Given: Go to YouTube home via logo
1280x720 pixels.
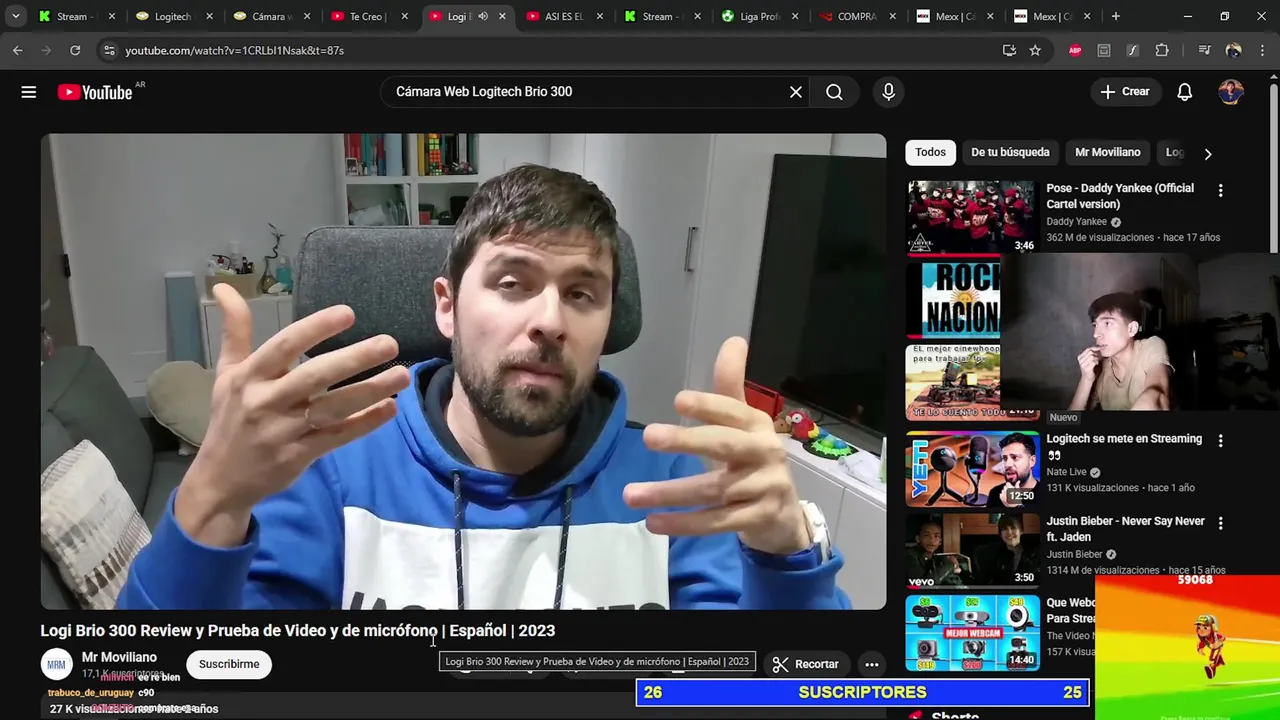Looking at the screenshot, I should tap(94, 92).
